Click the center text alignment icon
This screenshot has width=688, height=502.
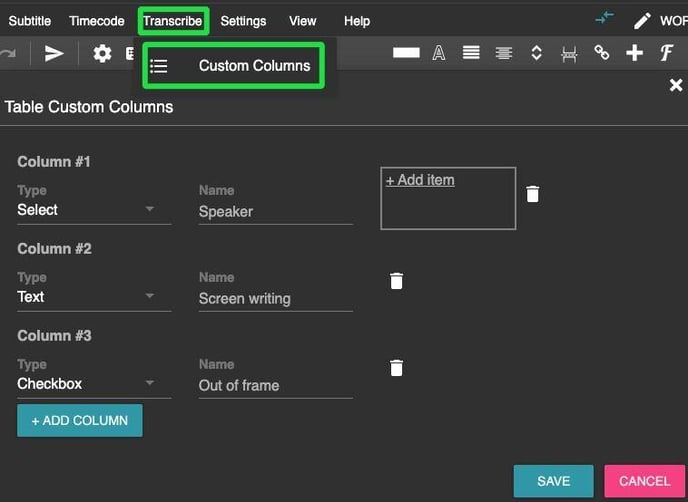point(504,54)
